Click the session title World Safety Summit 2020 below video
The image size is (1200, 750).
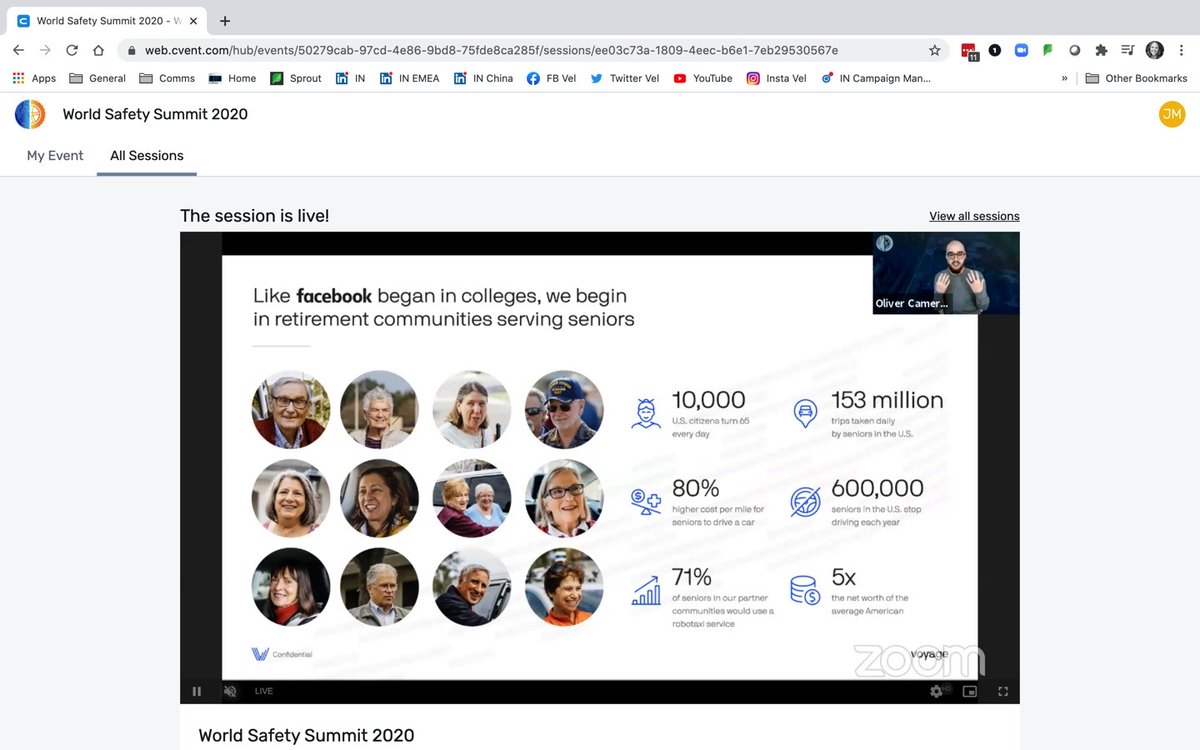pos(306,735)
